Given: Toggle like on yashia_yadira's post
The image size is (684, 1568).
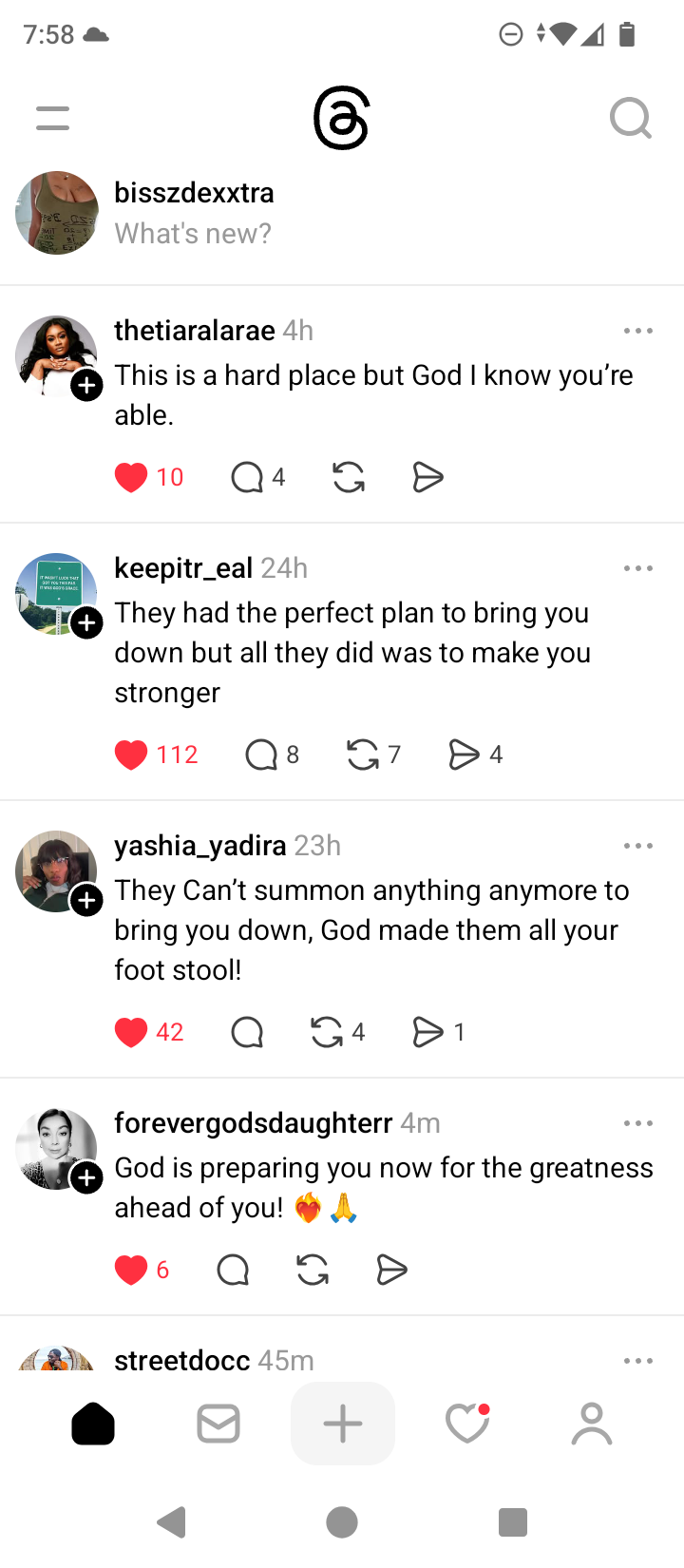Looking at the screenshot, I should point(131,1032).
